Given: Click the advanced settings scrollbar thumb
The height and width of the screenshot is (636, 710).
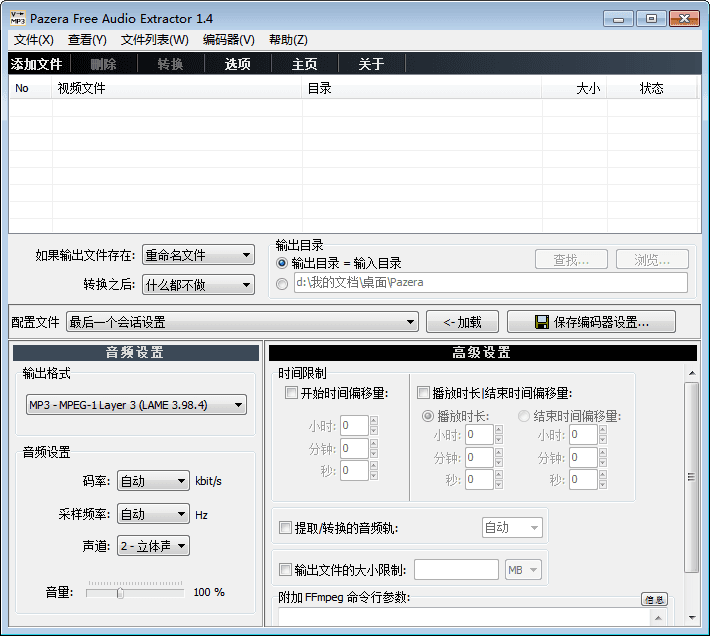Looking at the screenshot, I should (x=691, y=477).
